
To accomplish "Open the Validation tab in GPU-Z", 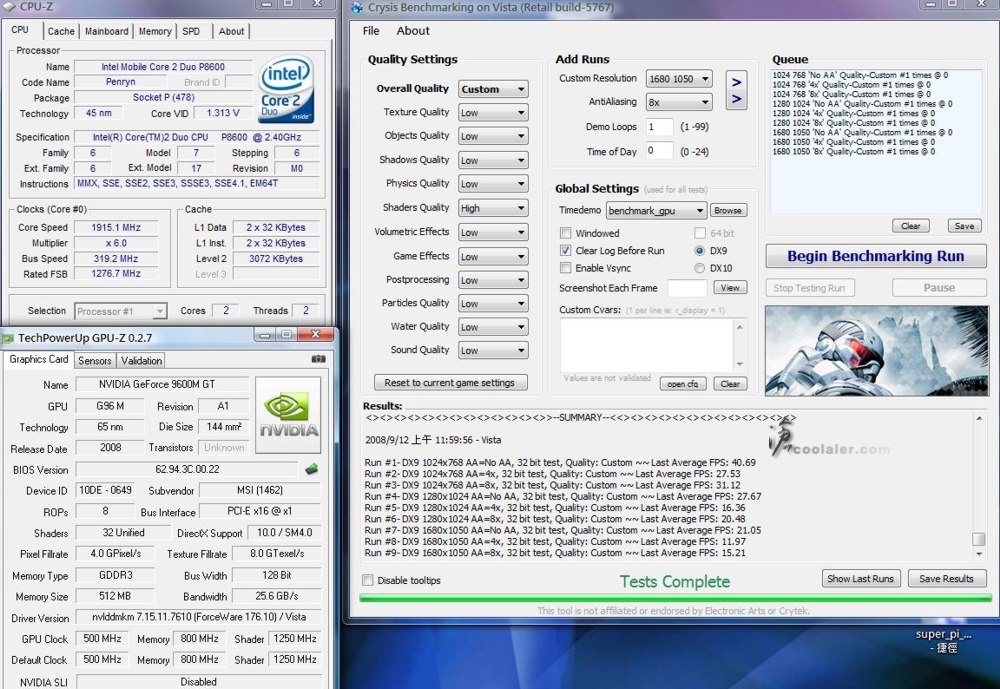I will tap(141, 360).
